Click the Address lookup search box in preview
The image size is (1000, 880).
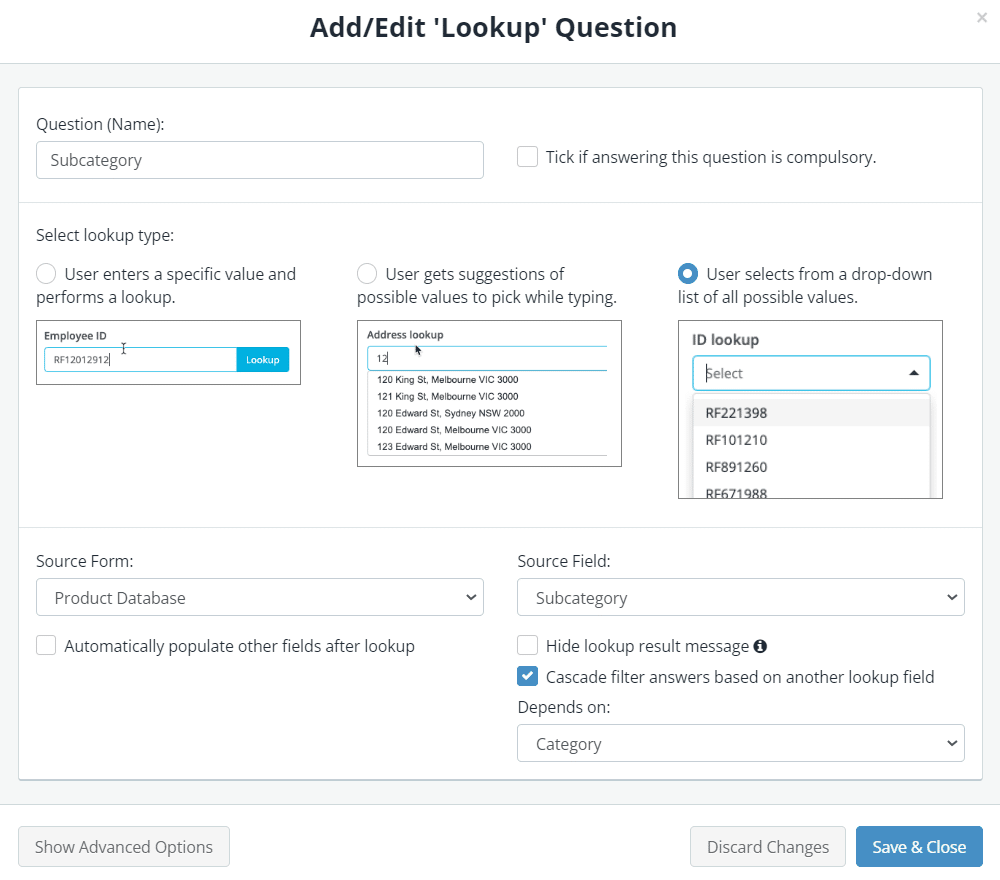coord(489,358)
